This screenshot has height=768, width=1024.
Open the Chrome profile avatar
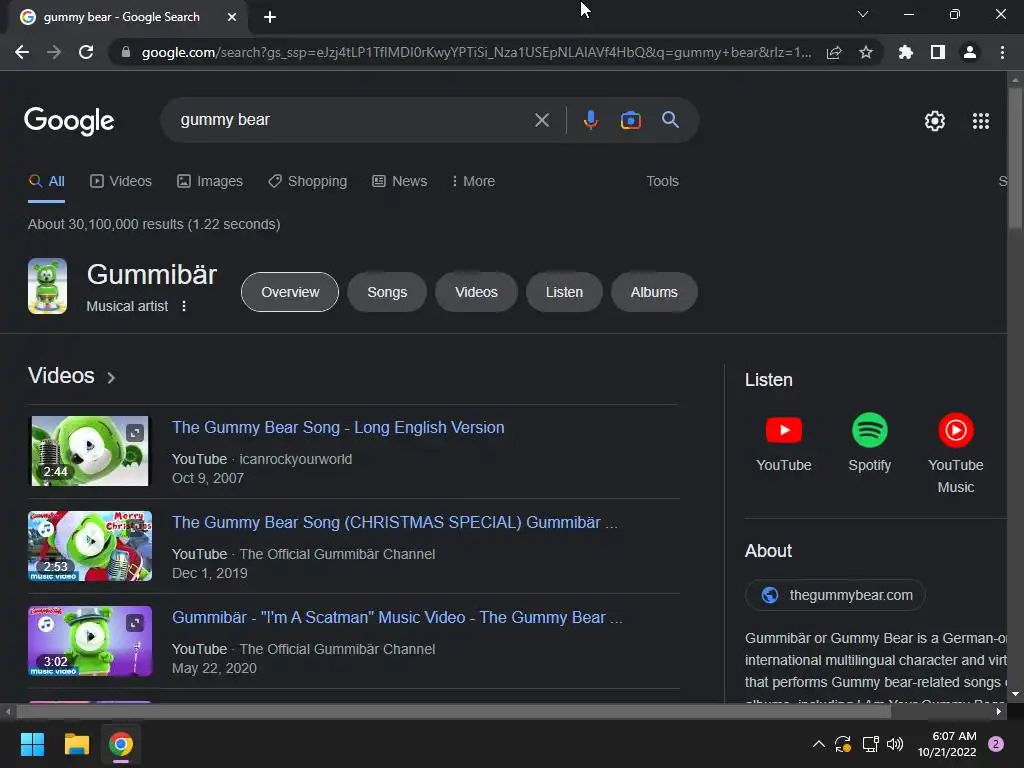970,52
